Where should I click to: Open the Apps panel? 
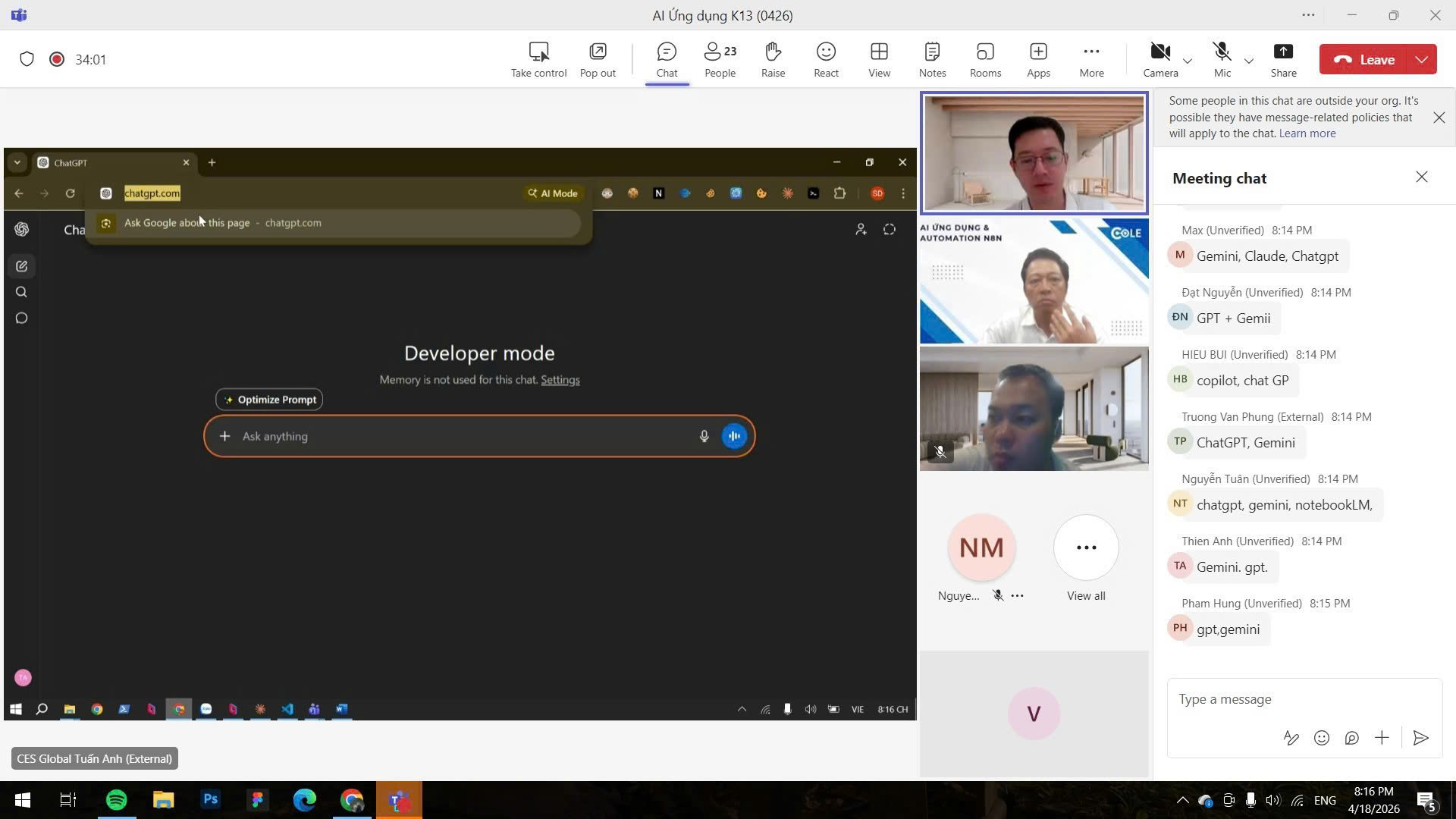tap(1038, 59)
